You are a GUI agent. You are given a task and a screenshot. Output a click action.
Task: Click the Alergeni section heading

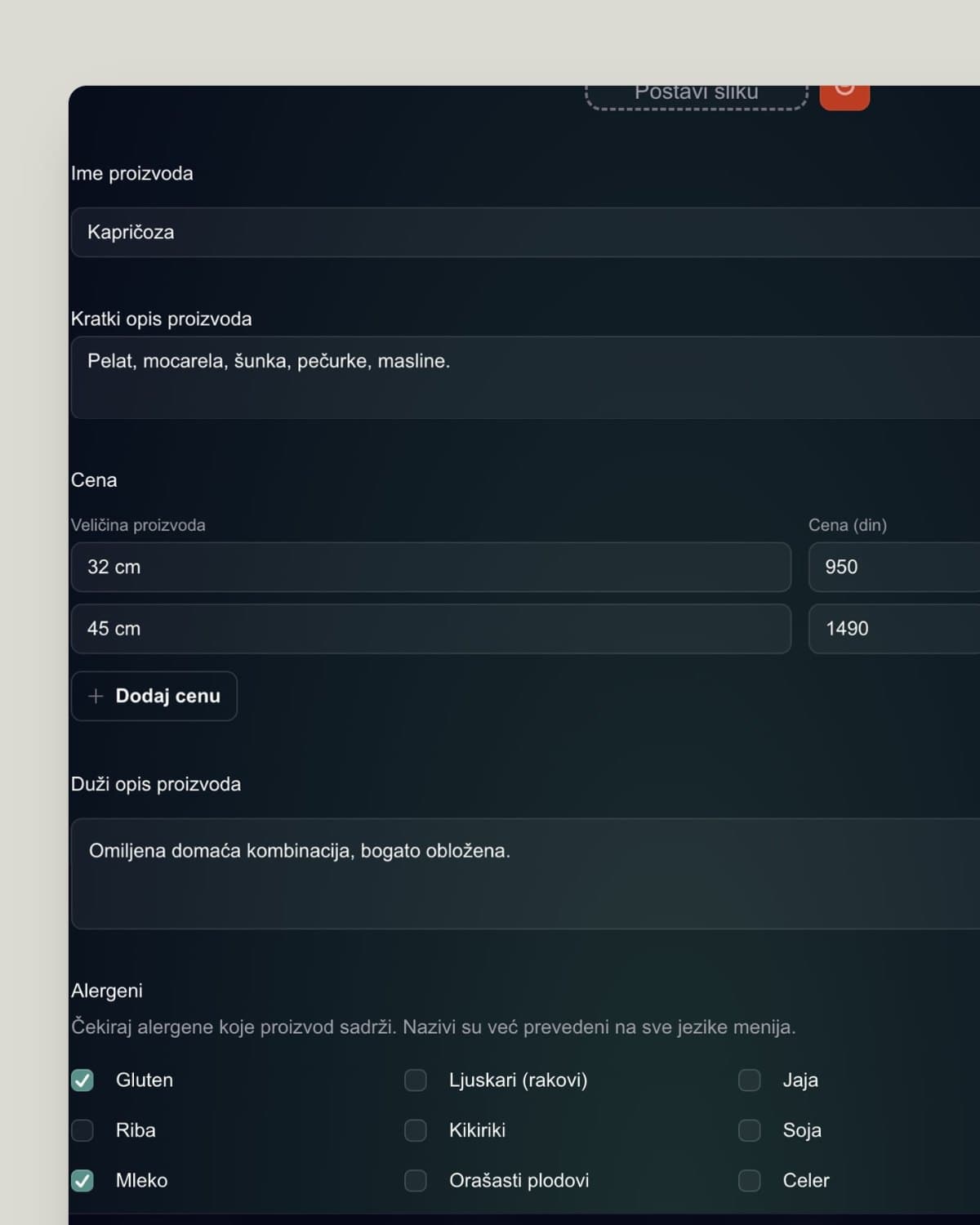107,991
